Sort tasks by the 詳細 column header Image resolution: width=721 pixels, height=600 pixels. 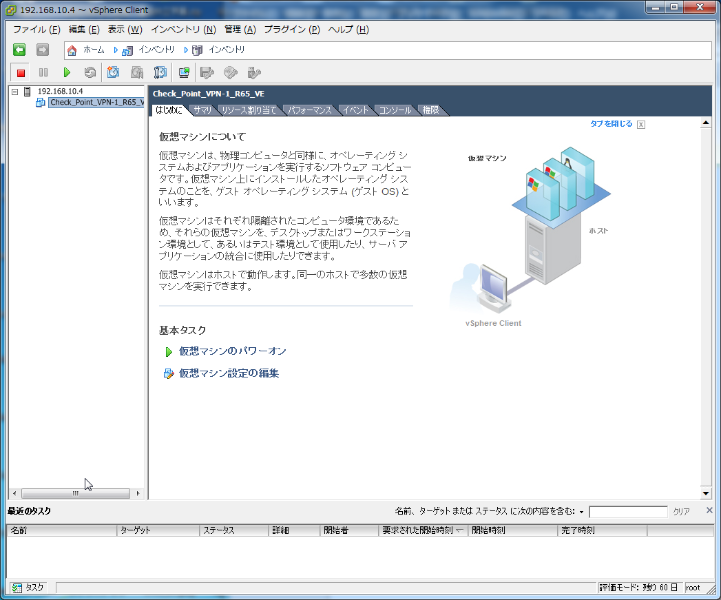click(294, 531)
